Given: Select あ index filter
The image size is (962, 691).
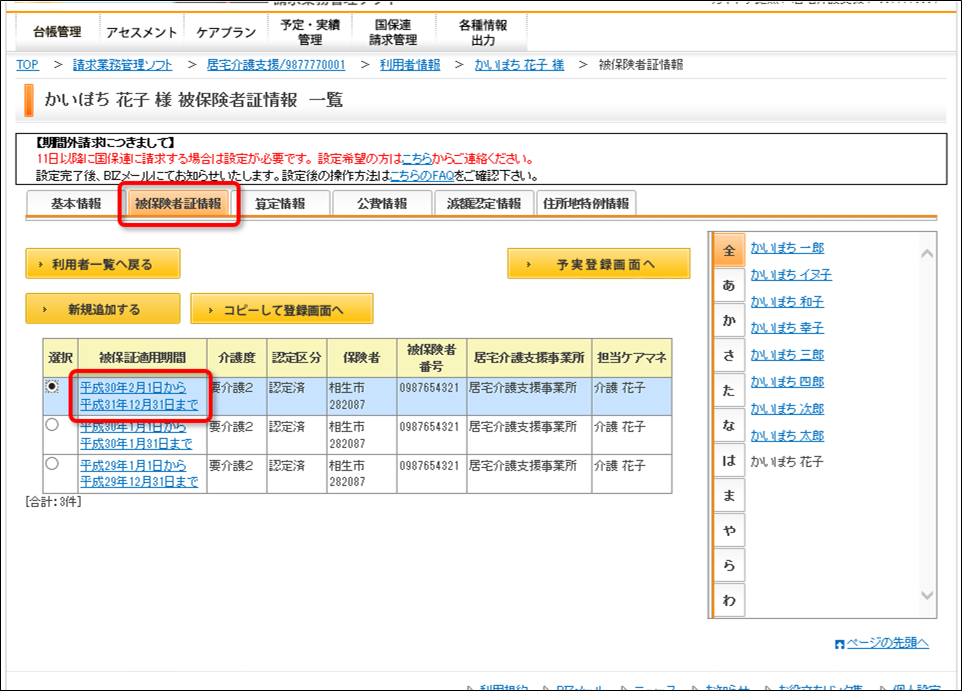Looking at the screenshot, I should click(x=729, y=285).
